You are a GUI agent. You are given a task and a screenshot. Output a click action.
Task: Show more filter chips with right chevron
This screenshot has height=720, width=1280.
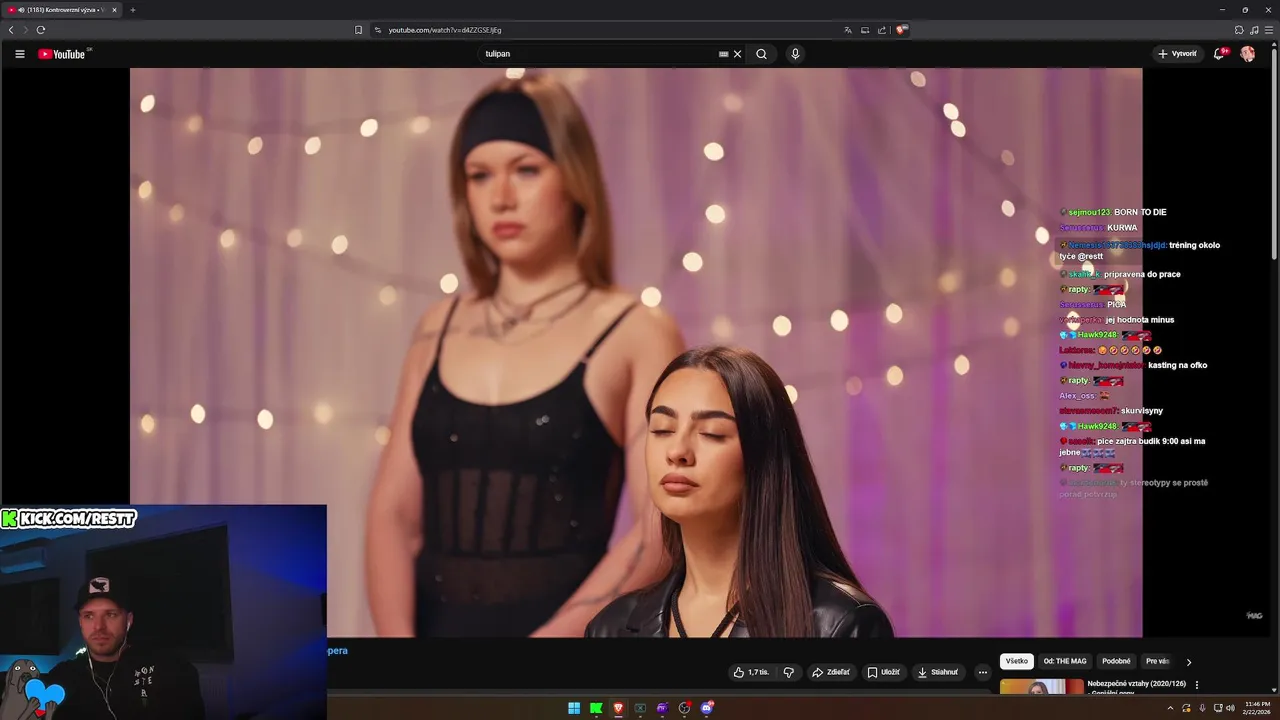(x=1189, y=662)
